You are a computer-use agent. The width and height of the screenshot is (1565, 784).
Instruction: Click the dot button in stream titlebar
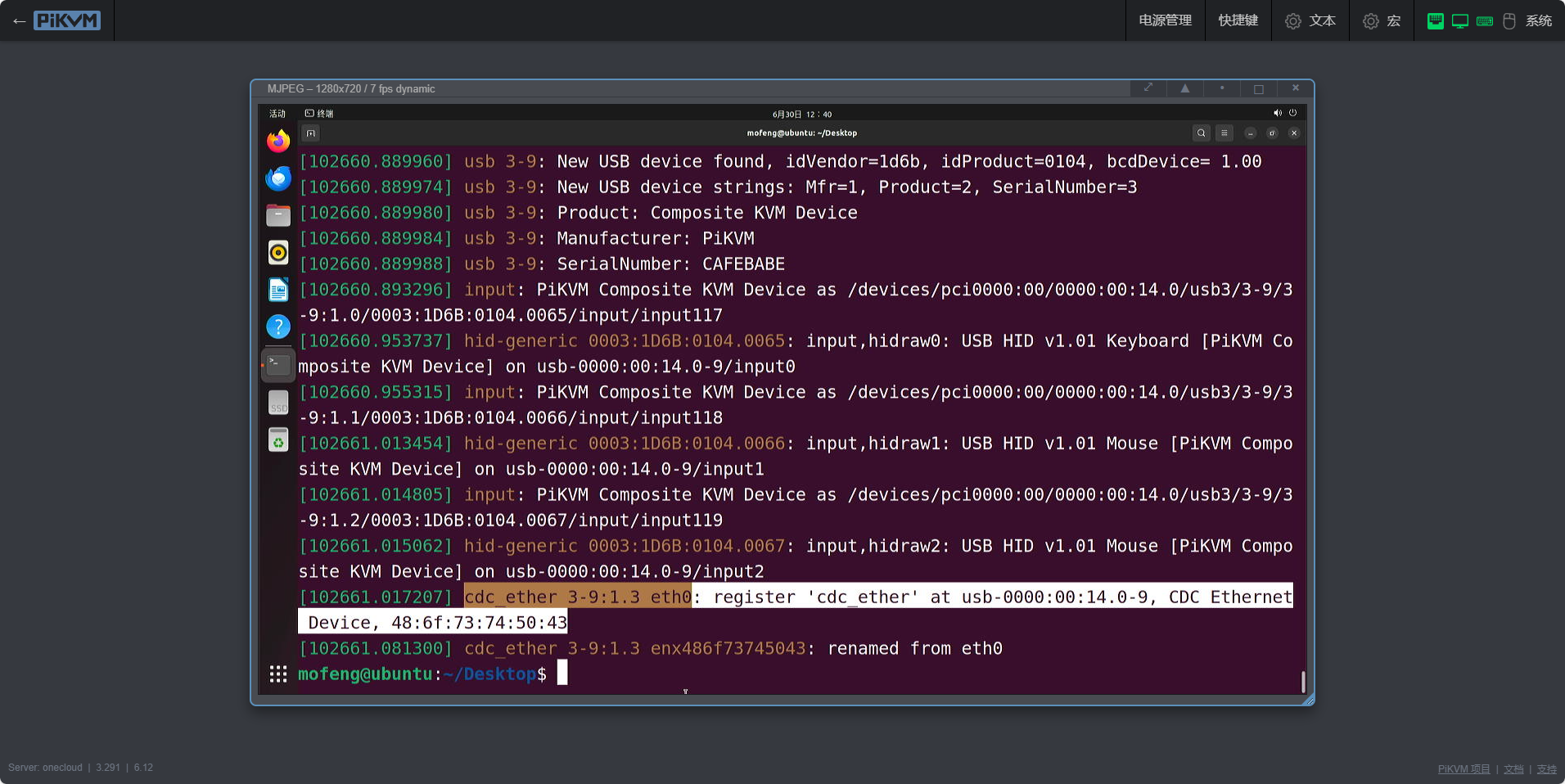(1222, 88)
